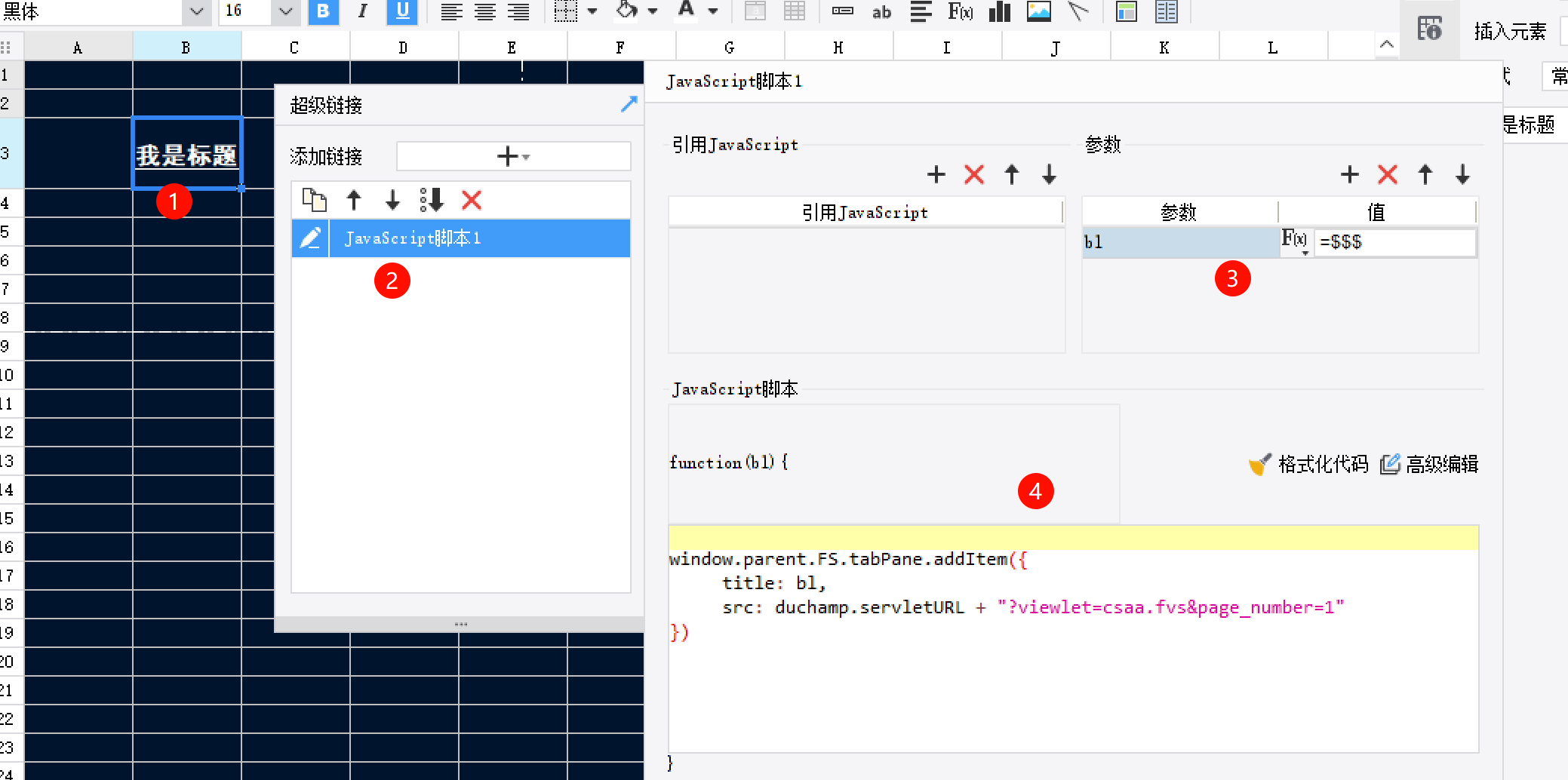Delete the selected hyperlink with red X
This screenshot has height=780, width=1568.
tap(472, 200)
